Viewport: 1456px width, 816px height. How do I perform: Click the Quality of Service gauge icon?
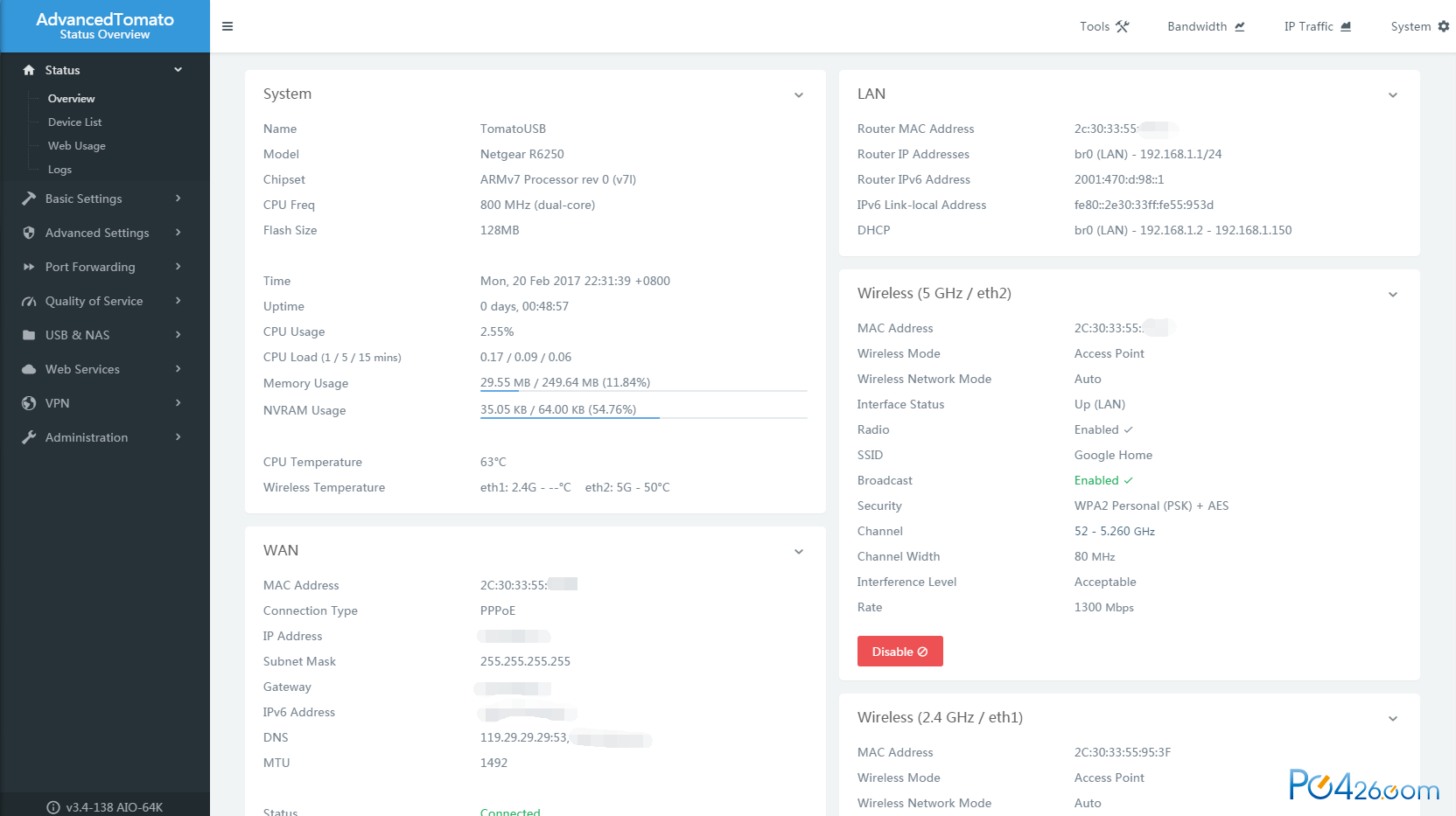click(x=29, y=301)
